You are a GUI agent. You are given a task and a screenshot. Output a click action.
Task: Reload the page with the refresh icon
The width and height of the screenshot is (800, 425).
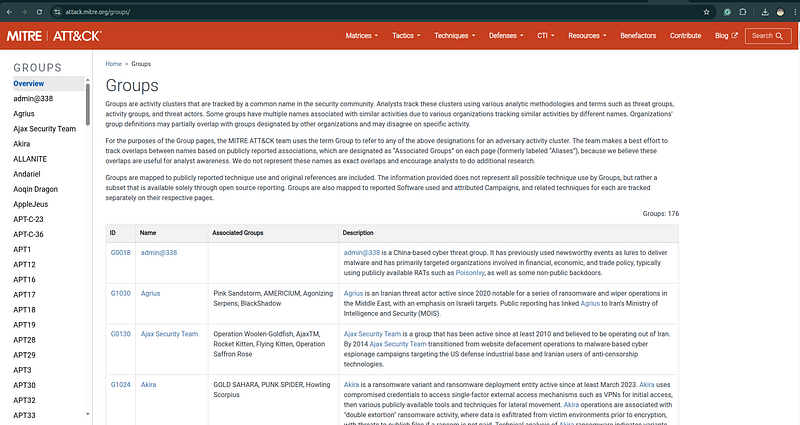click(39, 12)
